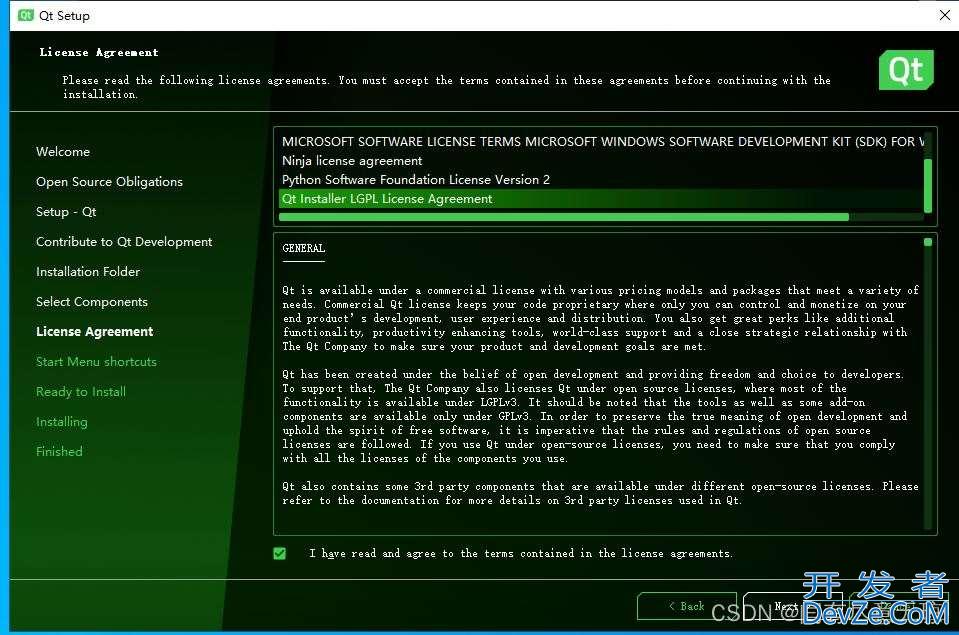The height and width of the screenshot is (635, 959).
Task: Click the license text vertical scrollbar thumb
Action: (928, 242)
